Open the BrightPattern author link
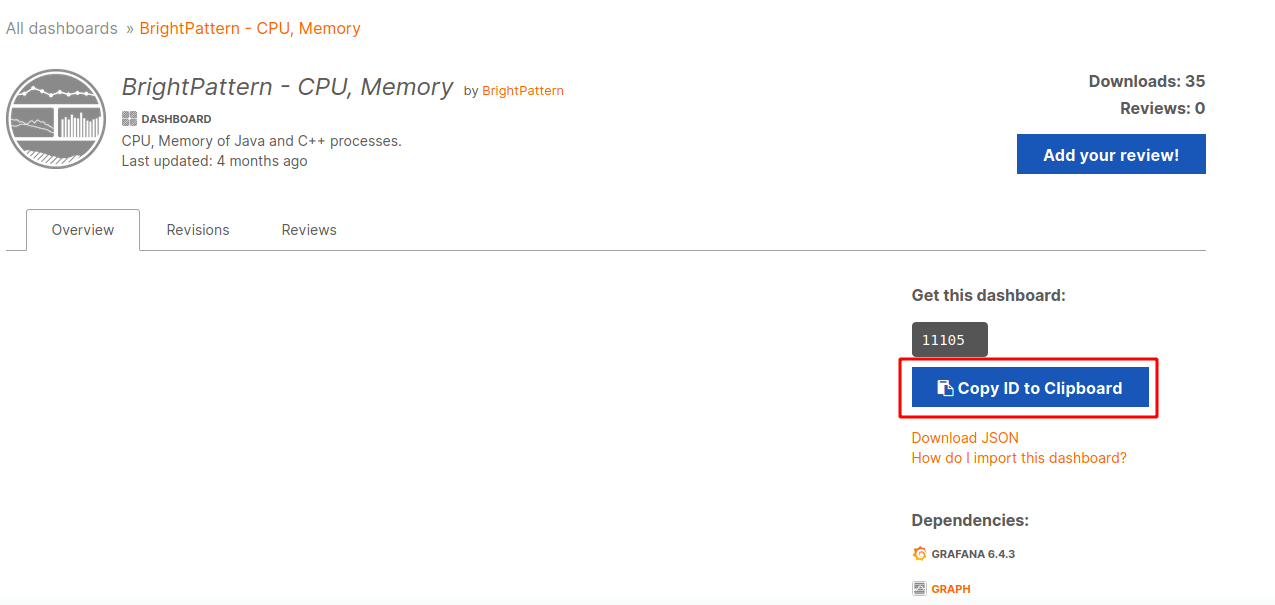This screenshot has height=605, width=1275. tap(523, 91)
